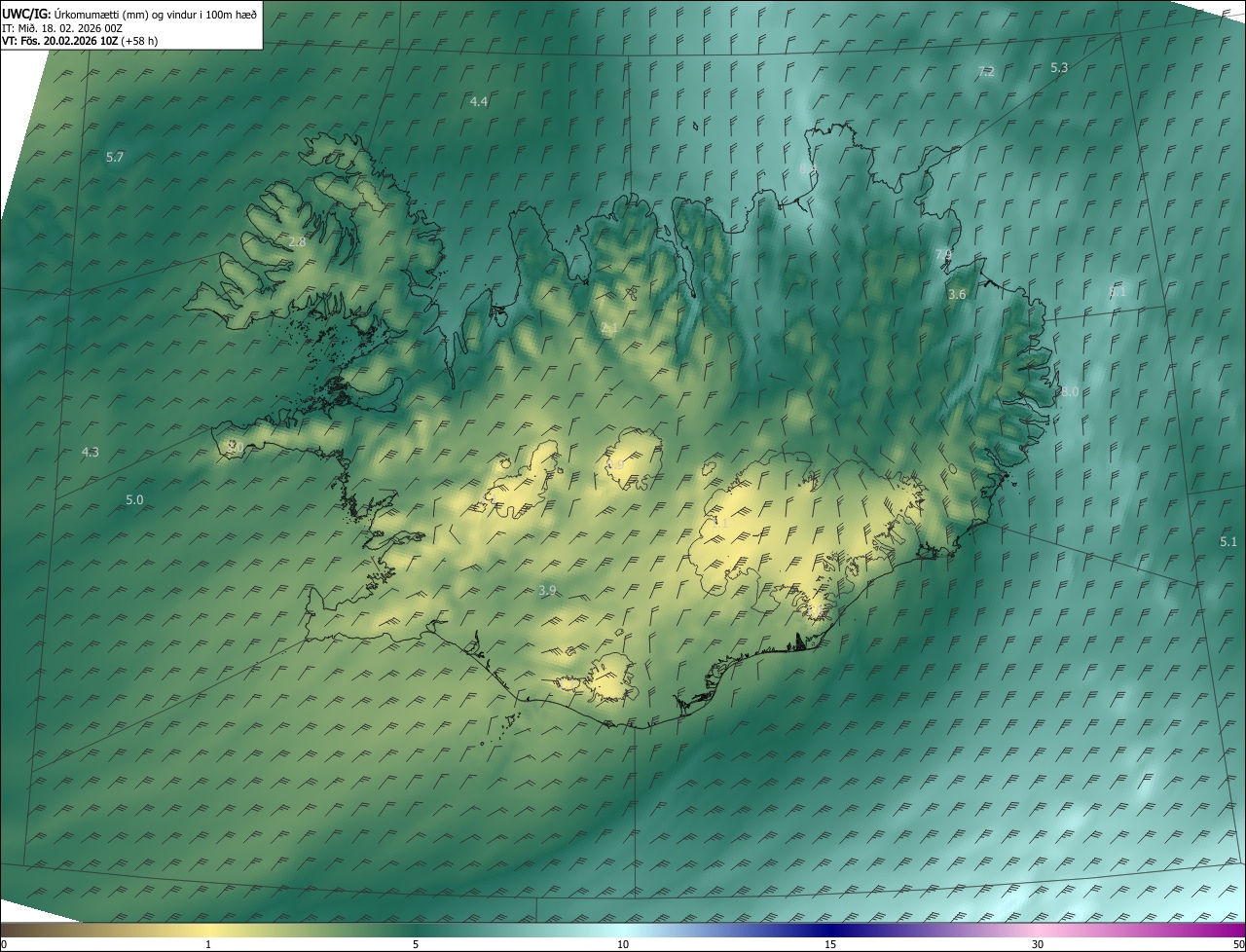Click the 4.3 precipitation value label
This screenshot has height=952, width=1246.
pos(90,452)
